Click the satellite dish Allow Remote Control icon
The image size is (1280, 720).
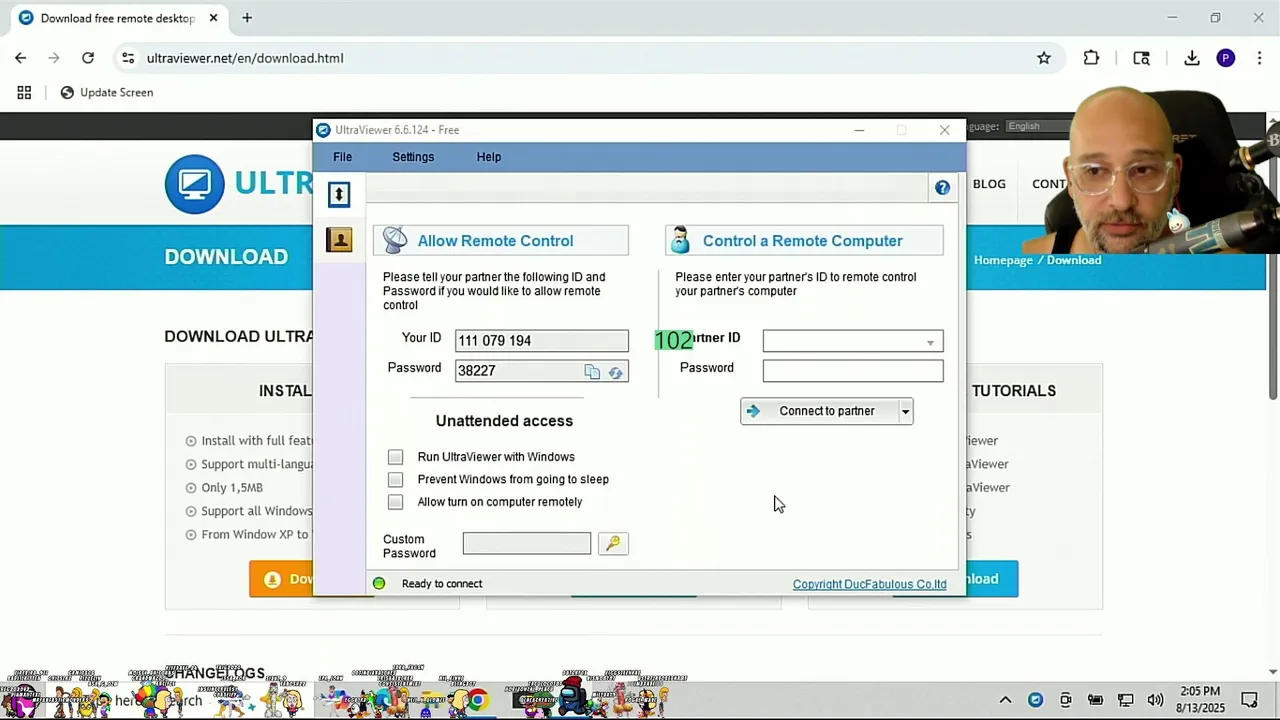395,240
